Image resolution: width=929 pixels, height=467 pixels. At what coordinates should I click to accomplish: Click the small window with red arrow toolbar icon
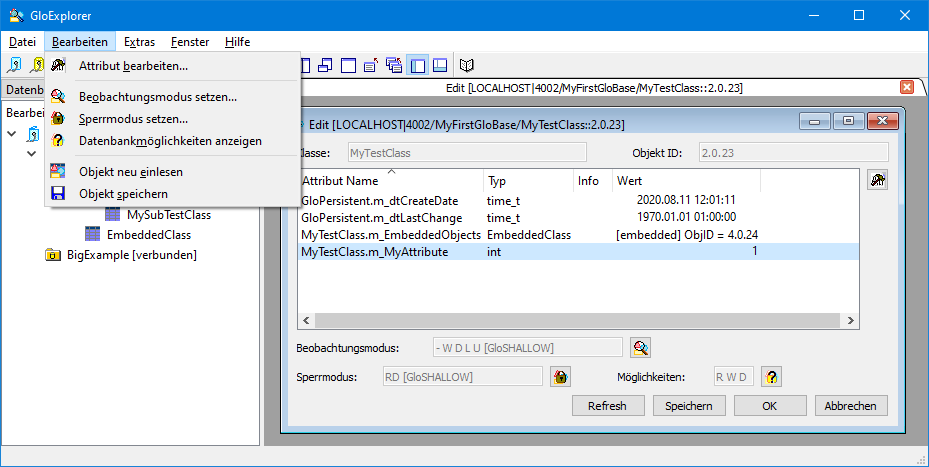pos(371,65)
